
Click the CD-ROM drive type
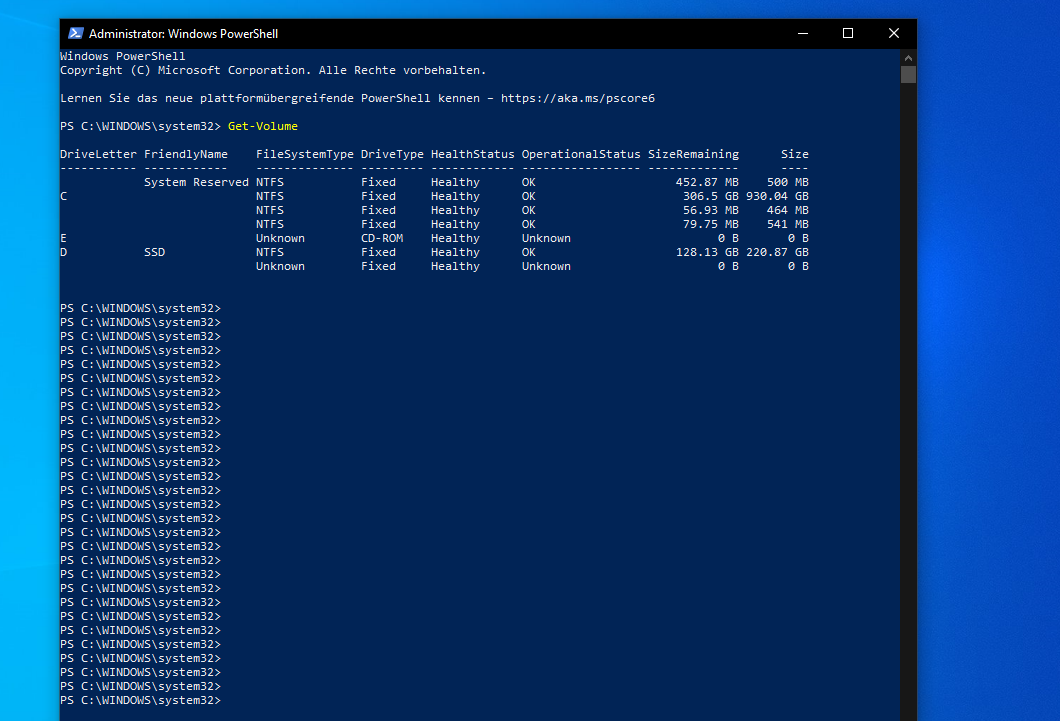[382, 238]
